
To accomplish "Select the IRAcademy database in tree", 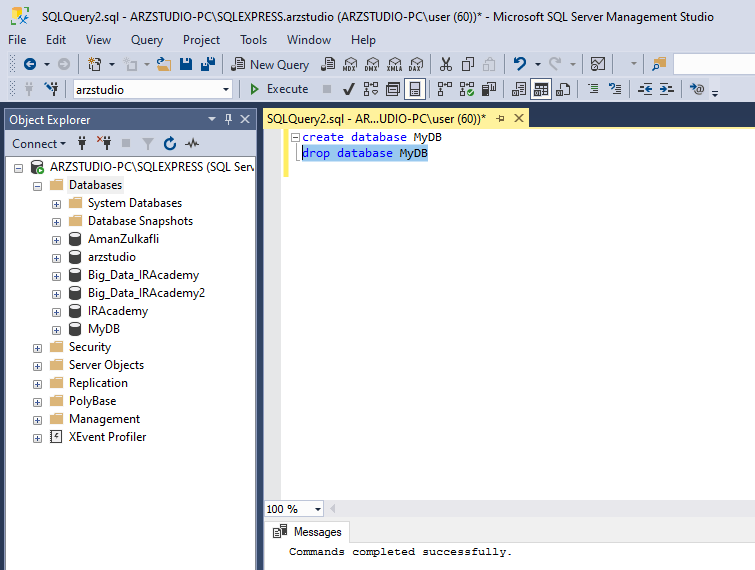I will 117,311.
